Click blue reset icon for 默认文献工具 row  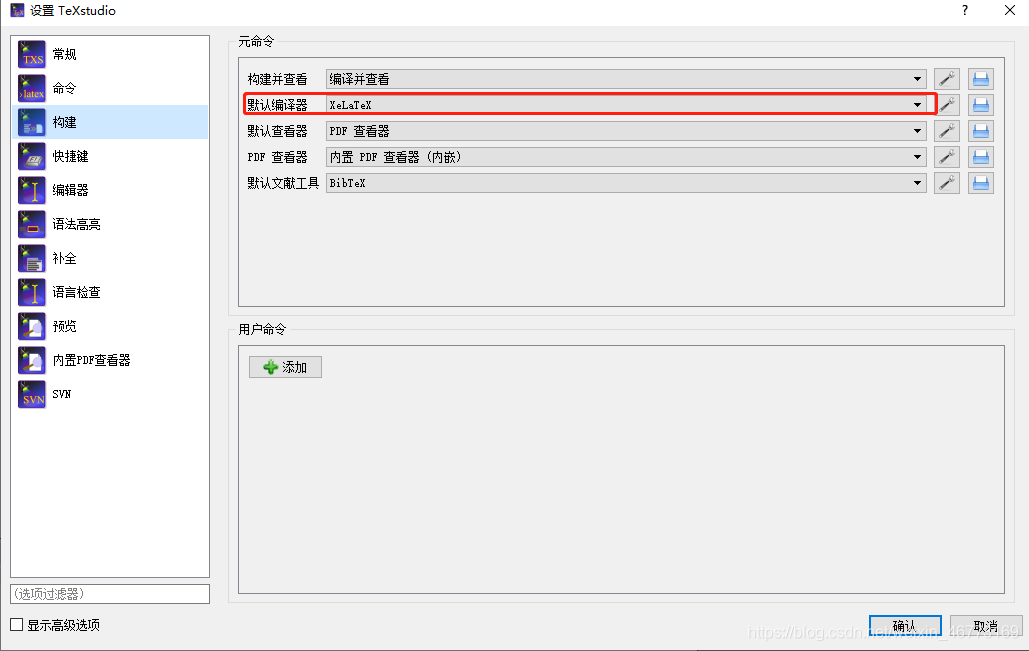pyautogui.click(x=980, y=183)
